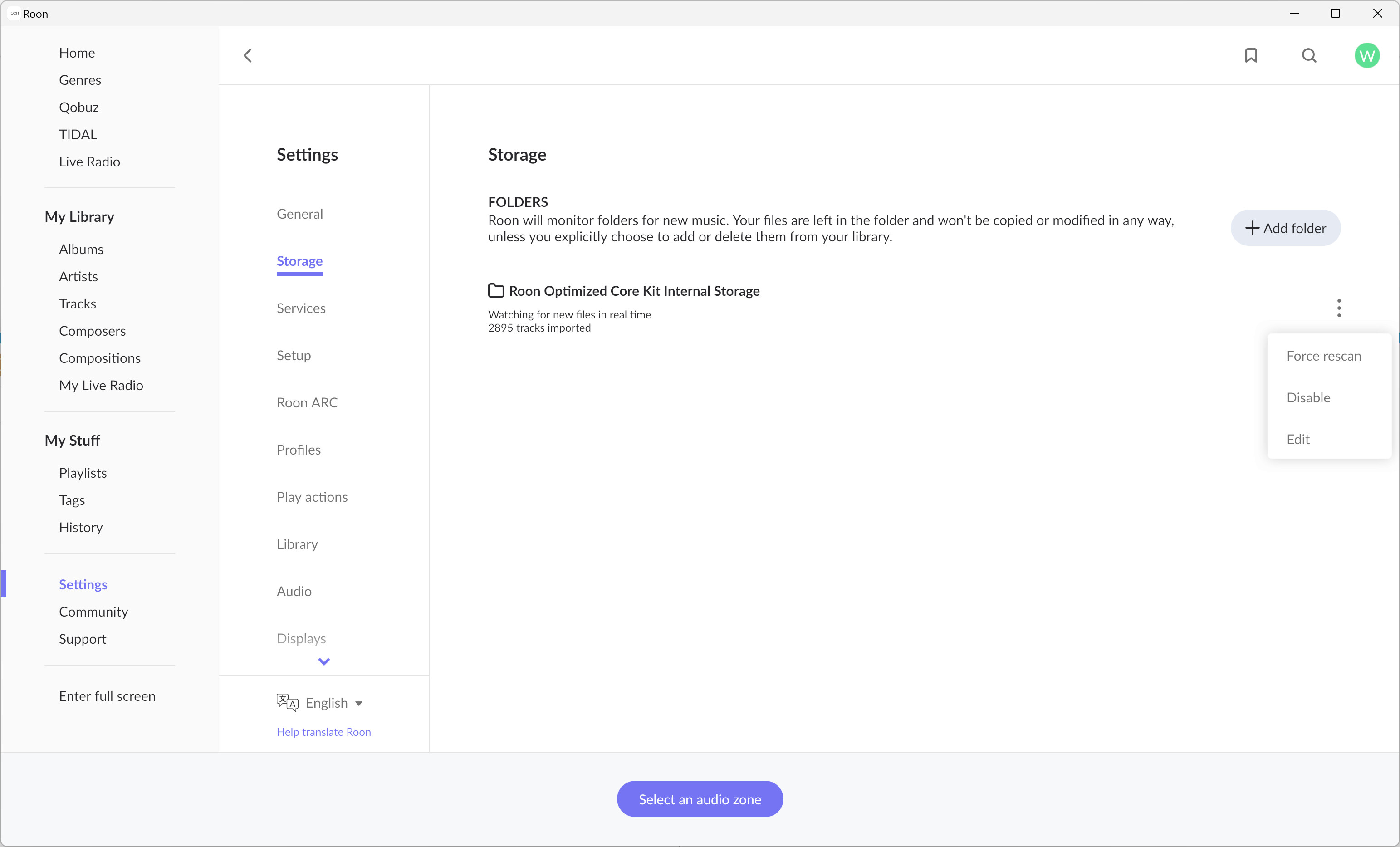1400x847 pixels.
Task: Select Edit from the folder menu
Action: pos(1298,439)
